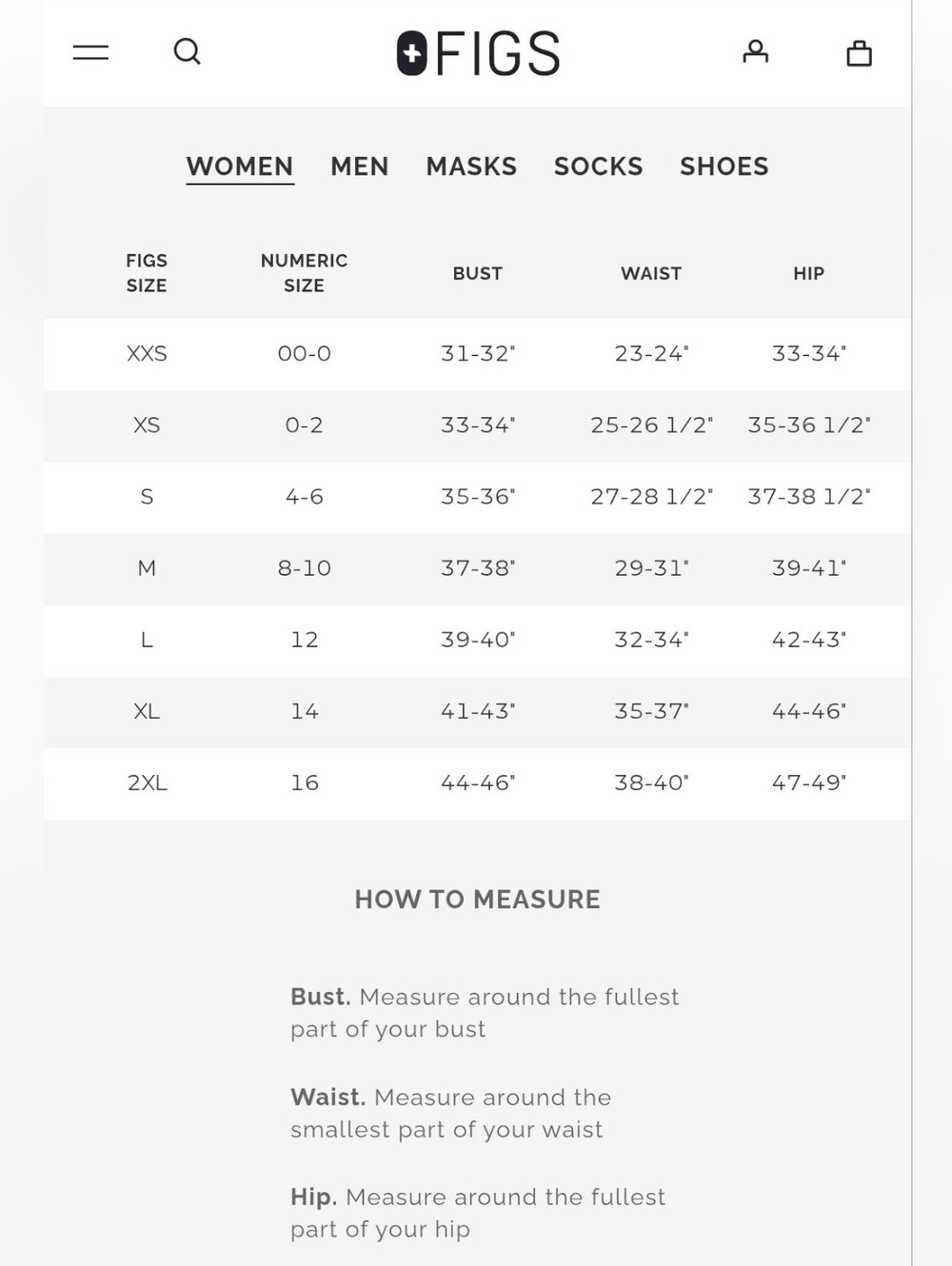The width and height of the screenshot is (952, 1266).
Task: Click the WAIST column header
Action: click(x=651, y=273)
